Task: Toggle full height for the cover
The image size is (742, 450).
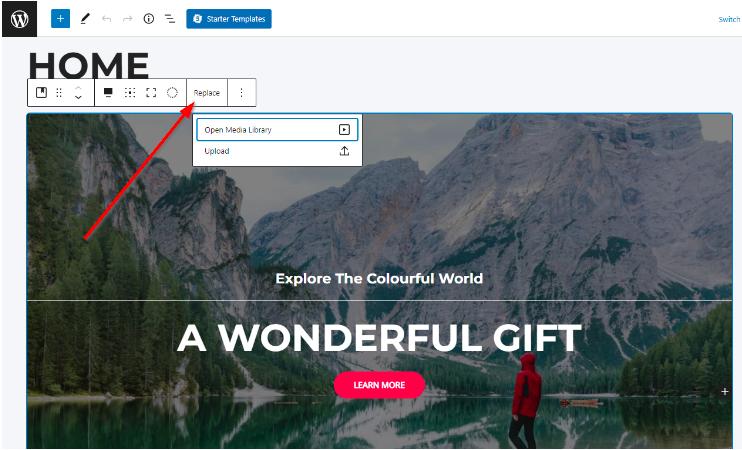Action: tap(151, 93)
